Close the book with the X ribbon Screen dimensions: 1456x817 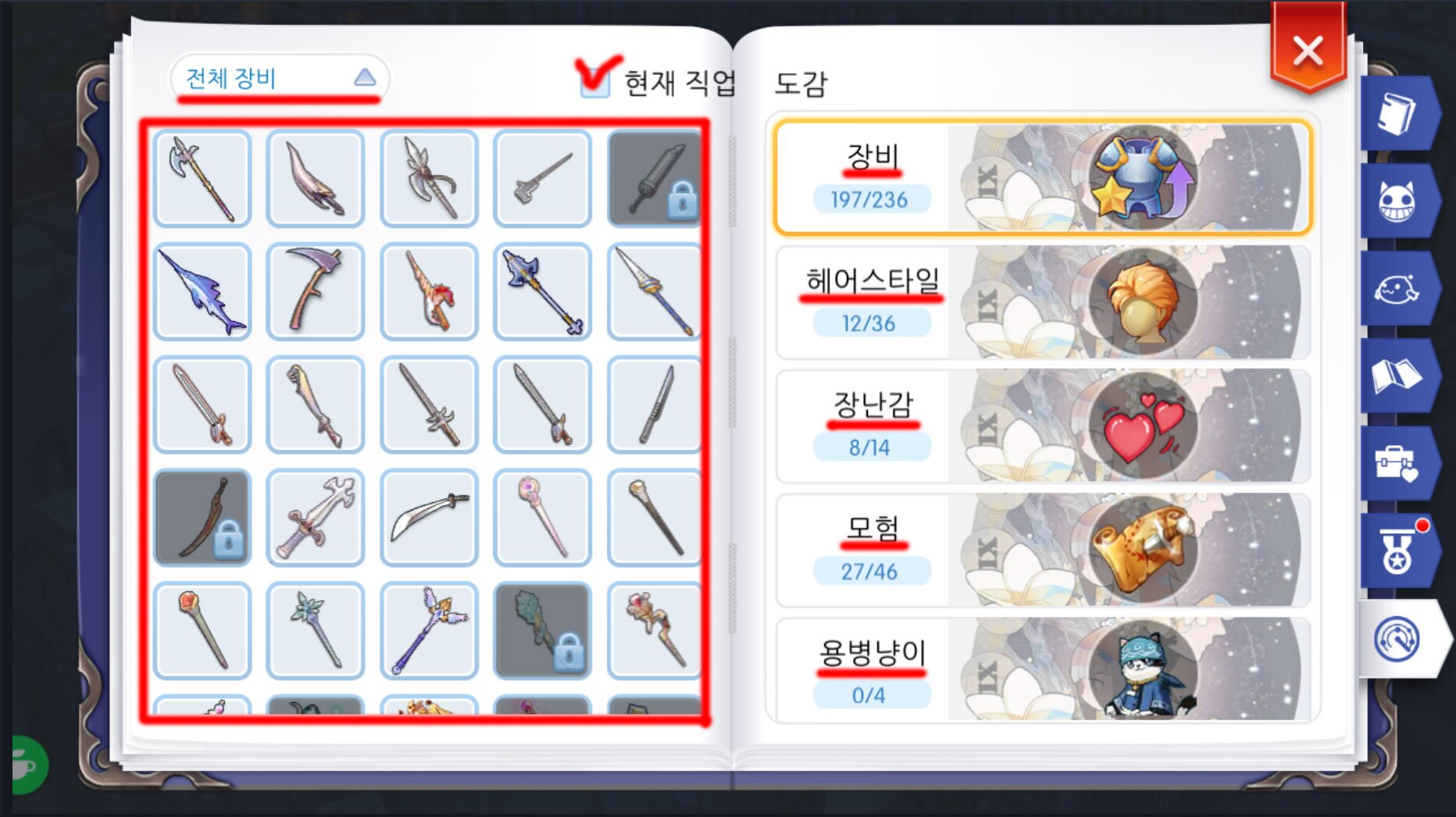pos(1308,51)
